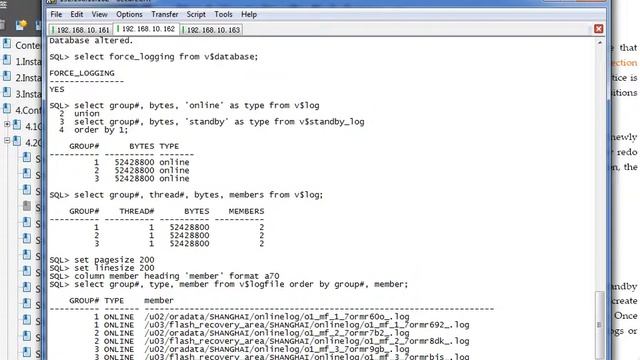The image size is (640, 360).
Task: Collapse the 4.2 bookmark node
Action: pos(7,140)
